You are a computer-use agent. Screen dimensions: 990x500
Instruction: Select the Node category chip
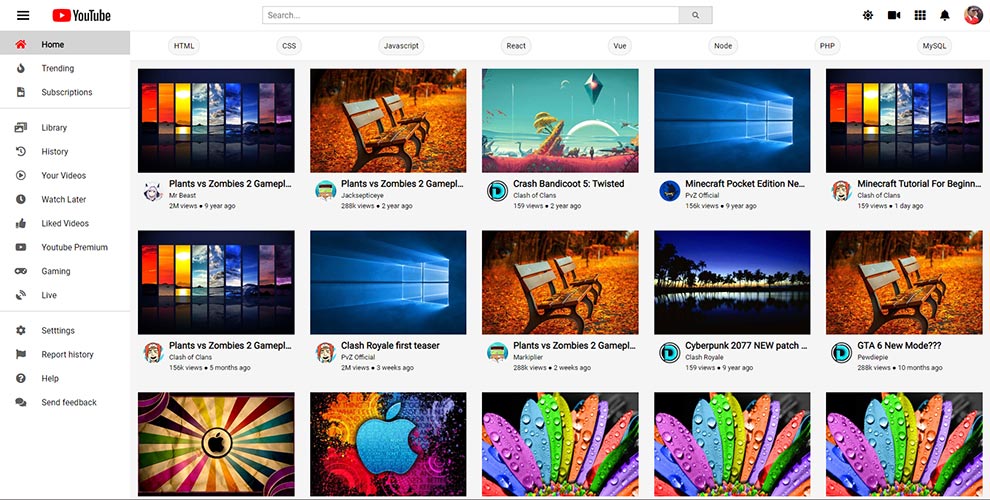pyautogui.click(x=723, y=46)
